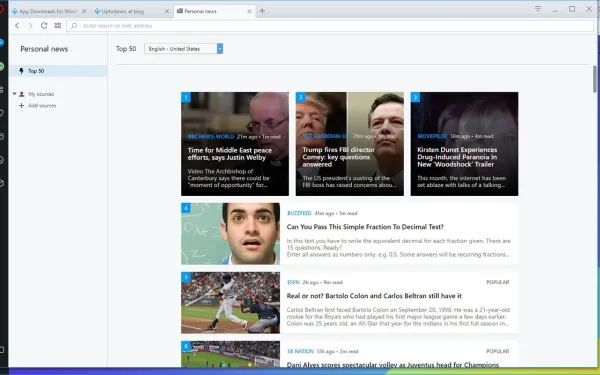The image size is (600, 375).
Task: Open Real or not? Bartolo Colon headline
Action: click(374, 296)
